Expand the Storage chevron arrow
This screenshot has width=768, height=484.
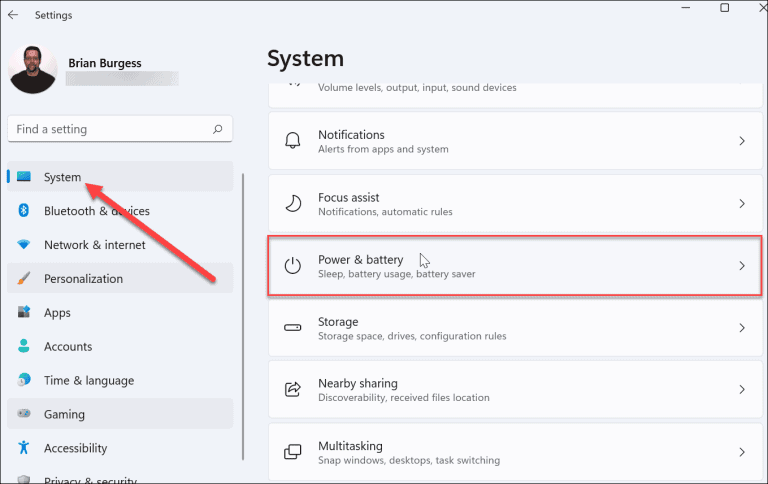pyautogui.click(x=742, y=328)
